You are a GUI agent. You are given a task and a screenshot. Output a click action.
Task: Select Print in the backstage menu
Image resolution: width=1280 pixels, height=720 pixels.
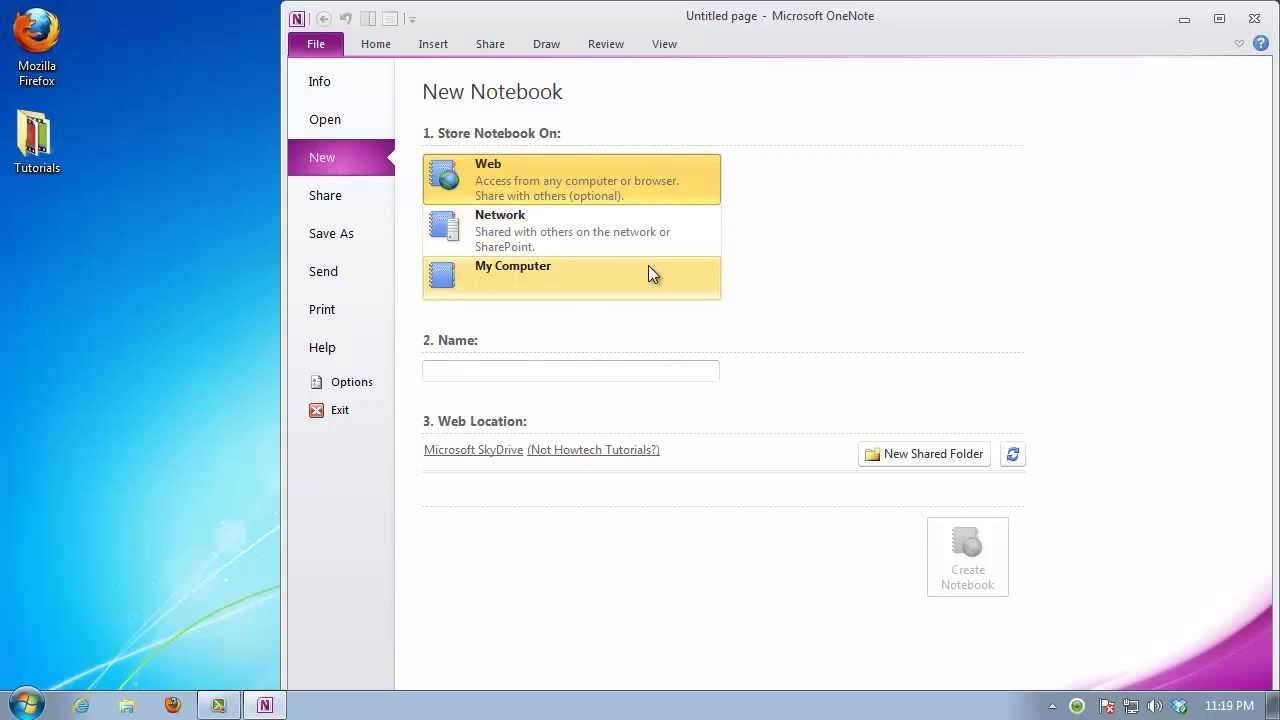(341, 310)
